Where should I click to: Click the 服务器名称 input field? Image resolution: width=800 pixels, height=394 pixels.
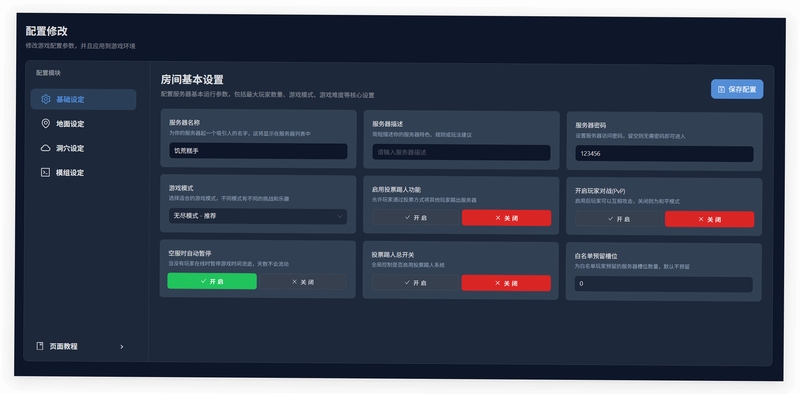pyautogui.click(x=258, y=151)
